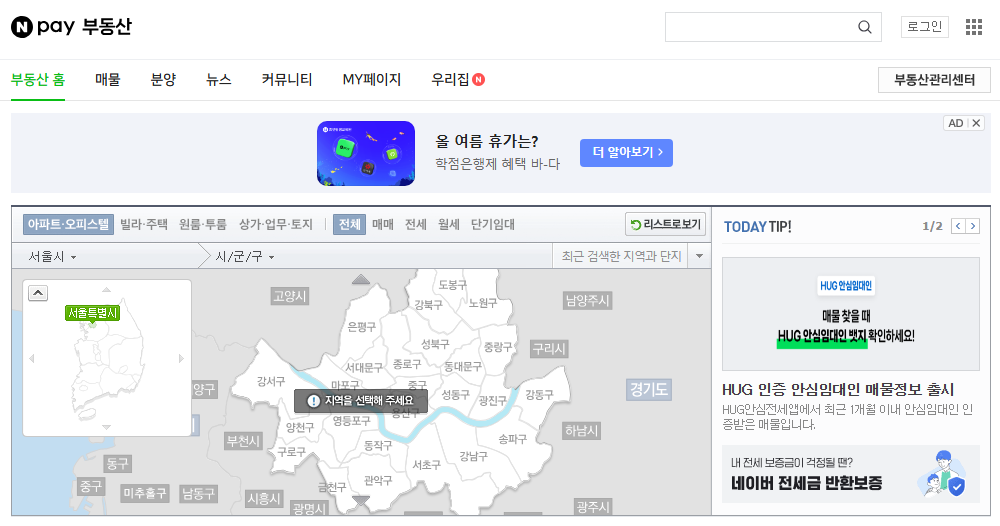The height and width of the screenshot is (526, 1000).
Task: Show previous Today Tip
Action: tap(958, 226)
